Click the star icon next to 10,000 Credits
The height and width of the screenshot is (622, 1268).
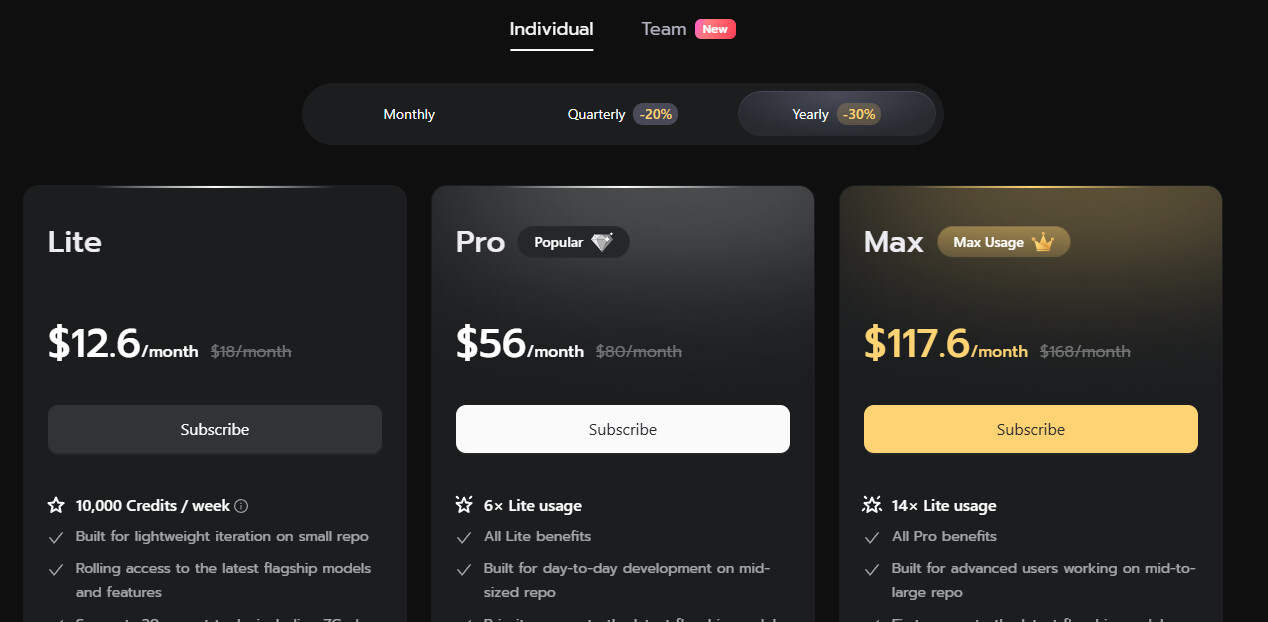coord(57,506)
